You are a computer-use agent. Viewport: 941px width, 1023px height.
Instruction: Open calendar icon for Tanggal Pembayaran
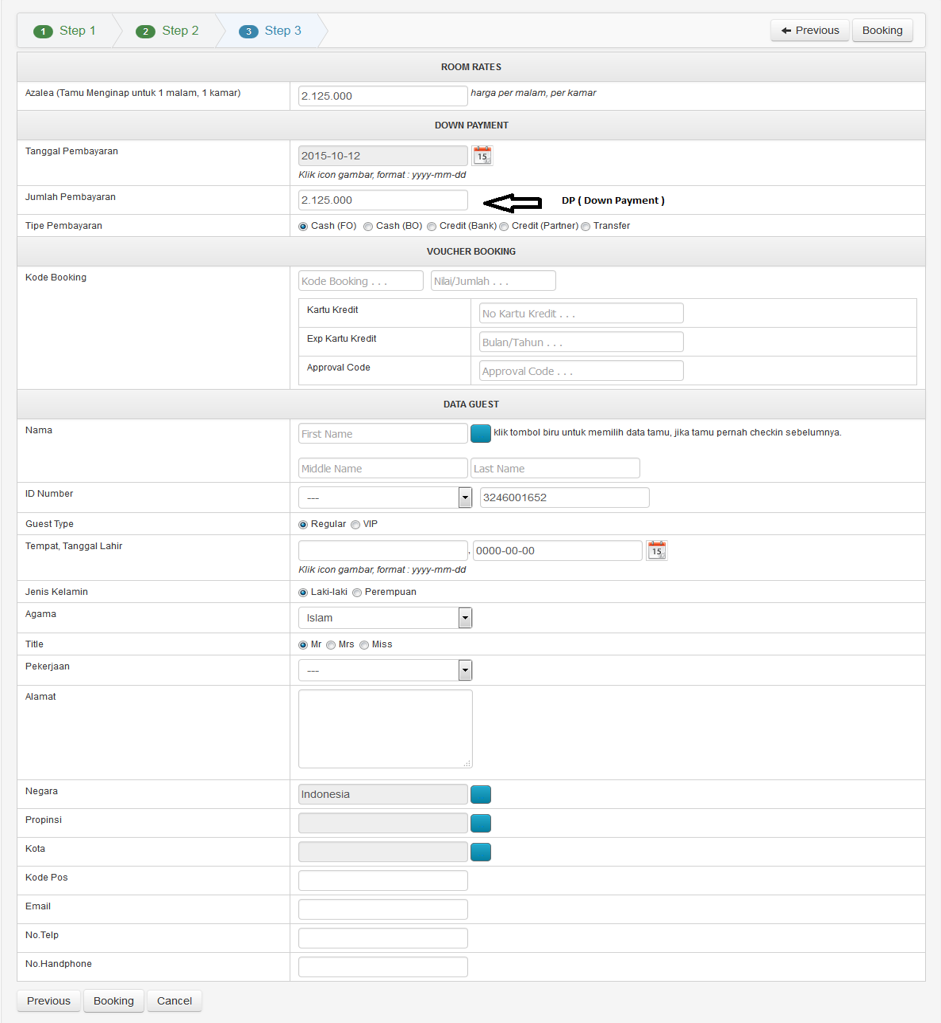(x=482, y=156)
